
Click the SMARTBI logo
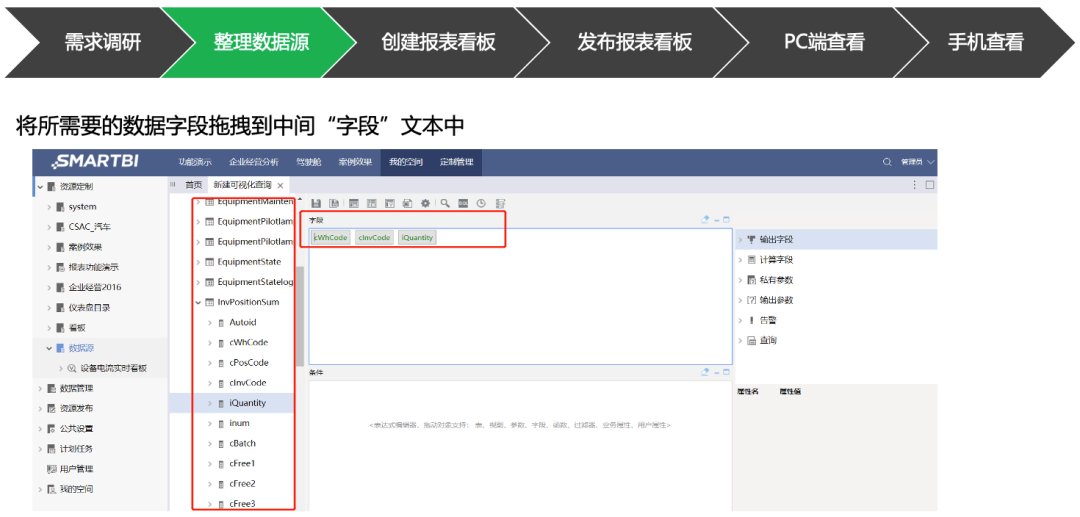click(96, 162)
